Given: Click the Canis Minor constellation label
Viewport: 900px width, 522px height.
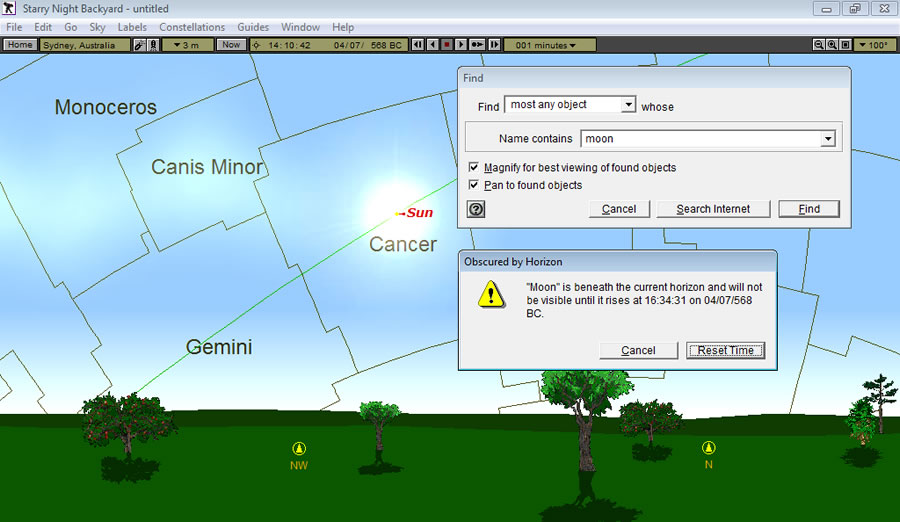Looking at the screenshot, I should pos(207,167).
